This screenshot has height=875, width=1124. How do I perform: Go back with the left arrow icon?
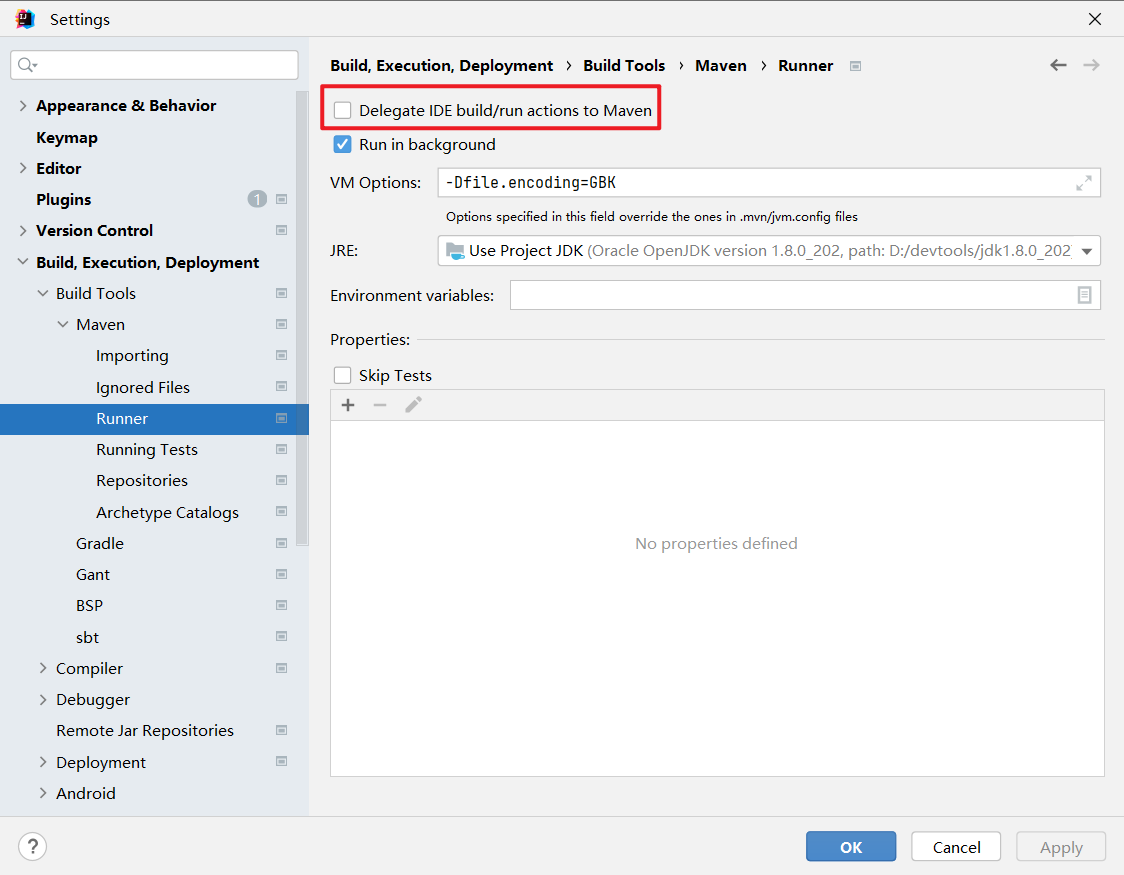pyautogui.click(x=1058, y=65)
